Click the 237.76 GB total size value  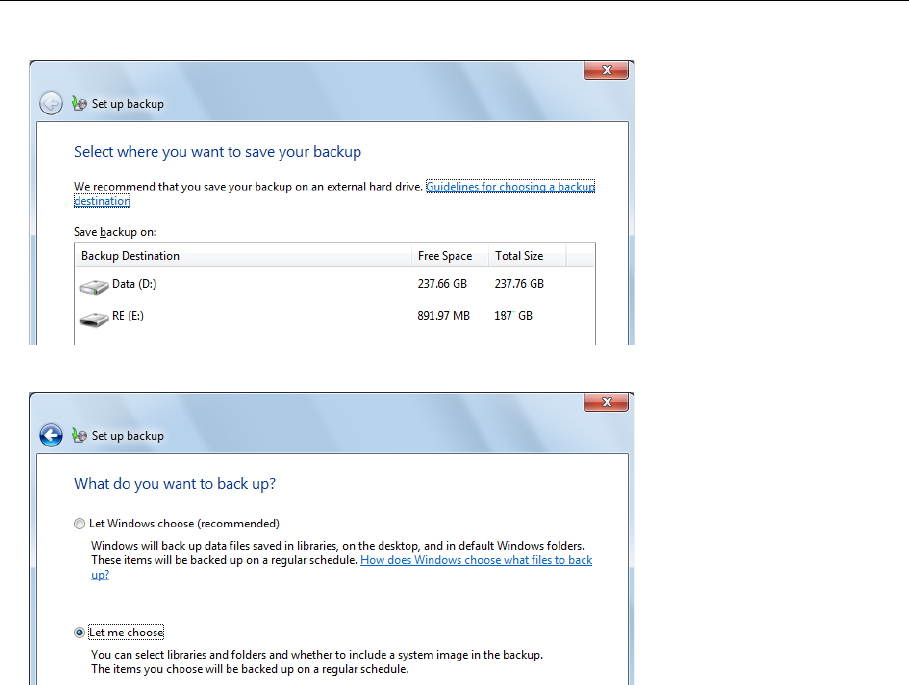tap(519, 284)
